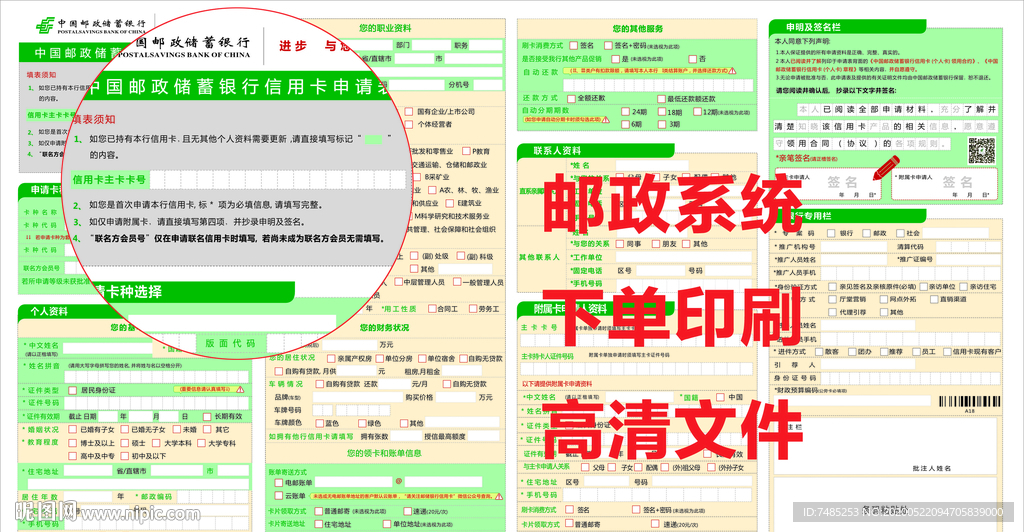1024x532 pixels.
Task: Tick the 初中及以下 checkbox
Action: click(x=123, y=456)
